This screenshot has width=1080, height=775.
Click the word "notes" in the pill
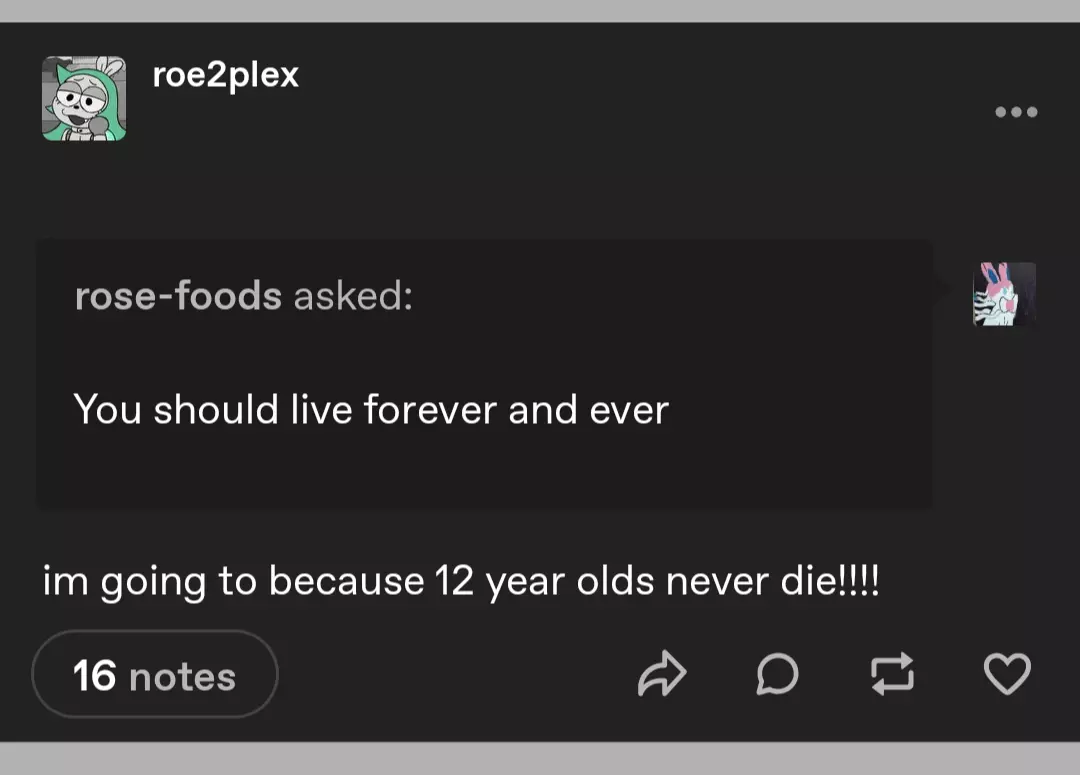click(x=182, y=677)
